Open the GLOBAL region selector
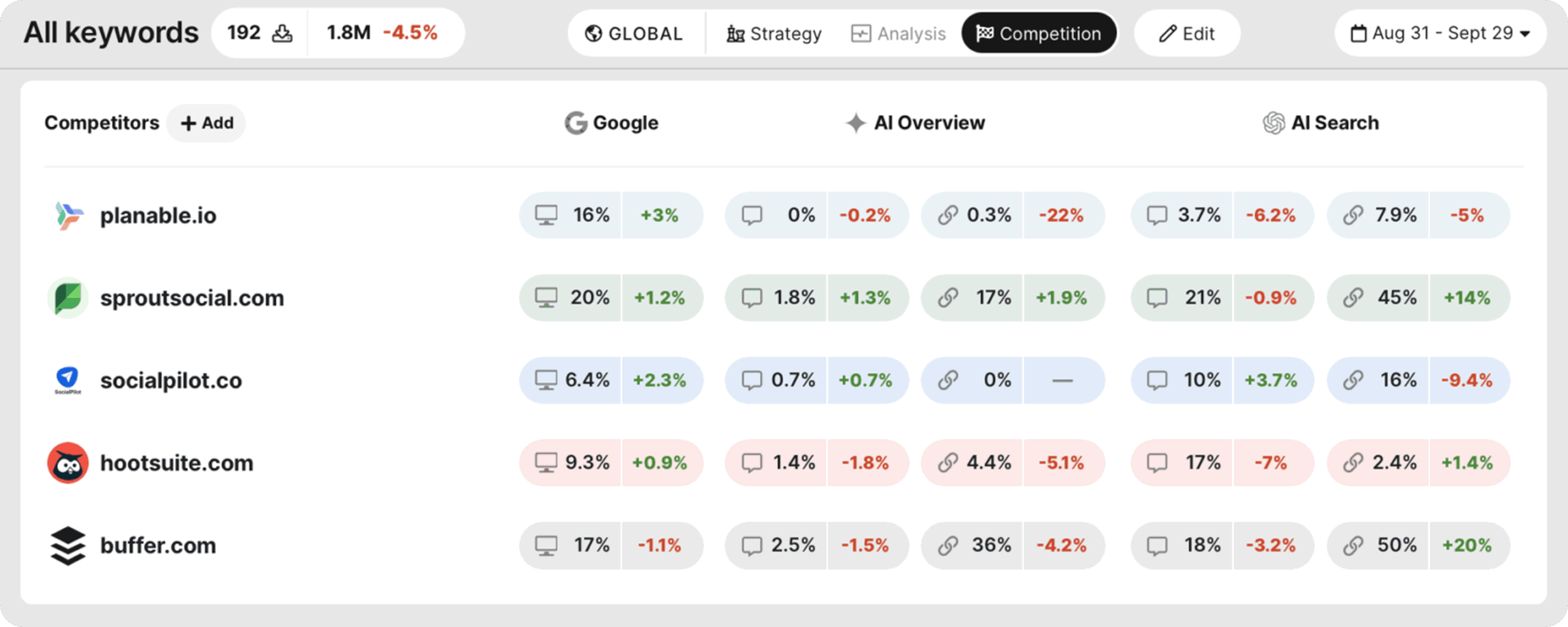Viewport: 1568px width, 627px height. [x=634, y=33]
